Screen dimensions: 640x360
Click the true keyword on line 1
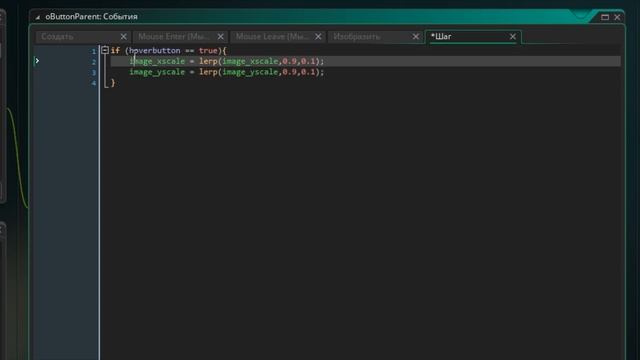pyautogui.click(x=208, y=51)
